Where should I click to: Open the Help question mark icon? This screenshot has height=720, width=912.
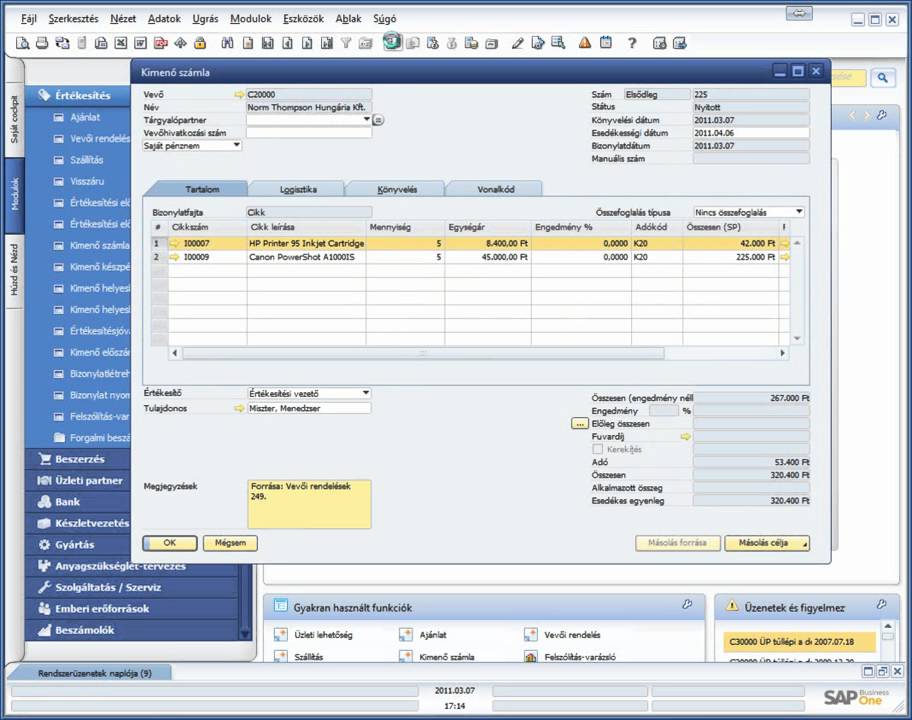(x=633, y=43)
